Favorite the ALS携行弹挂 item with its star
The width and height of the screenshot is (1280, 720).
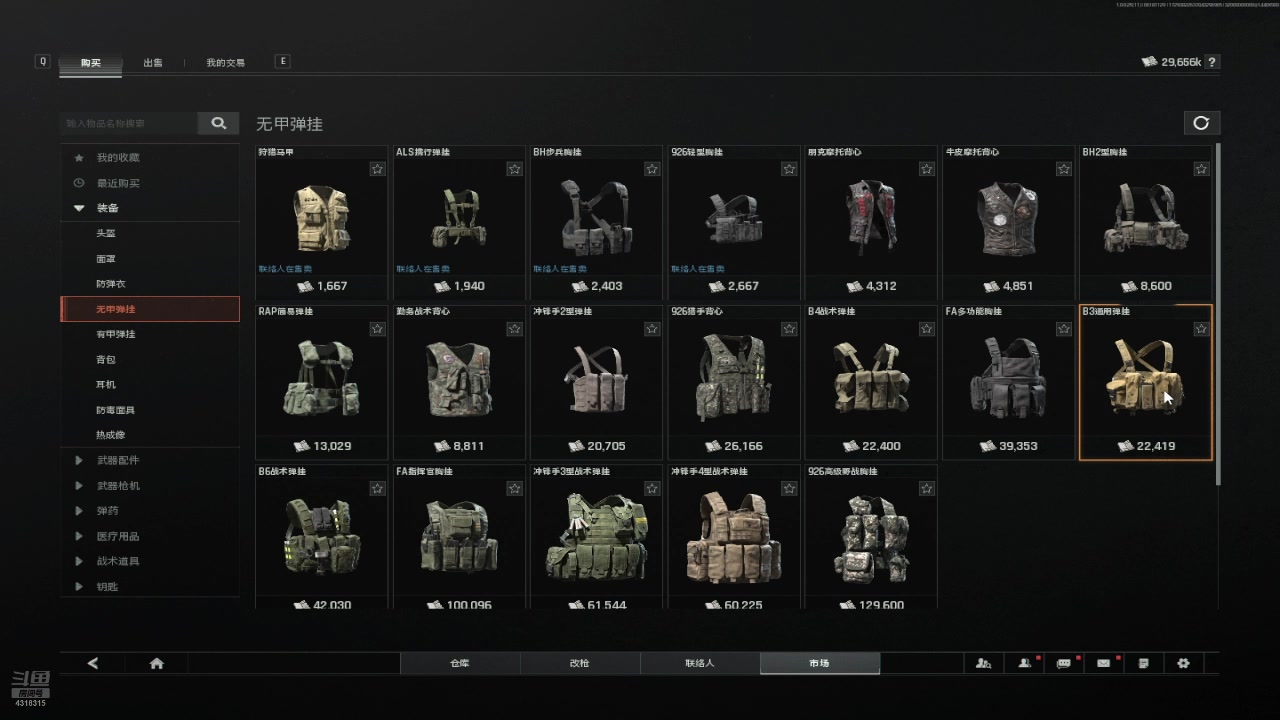coord(514,169)
